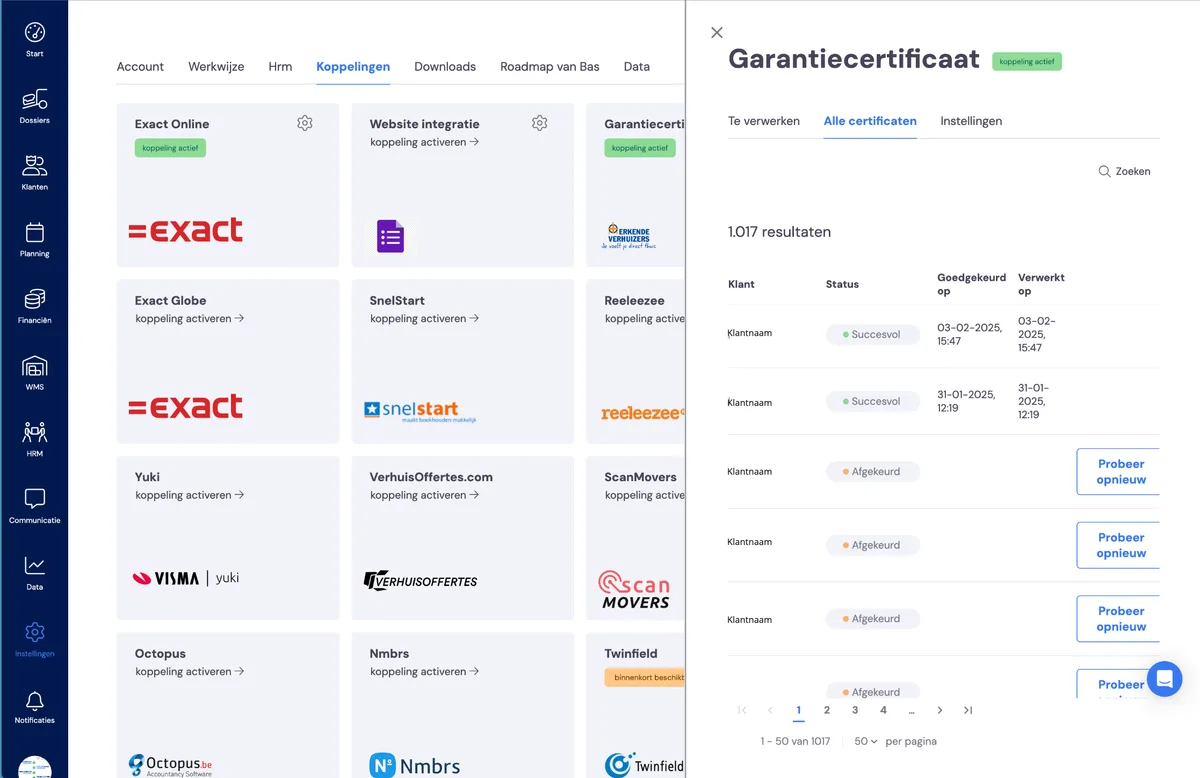1200x778 pixels.
Task: Click the VerhuisOffertes logo
Action: (421, 580)
